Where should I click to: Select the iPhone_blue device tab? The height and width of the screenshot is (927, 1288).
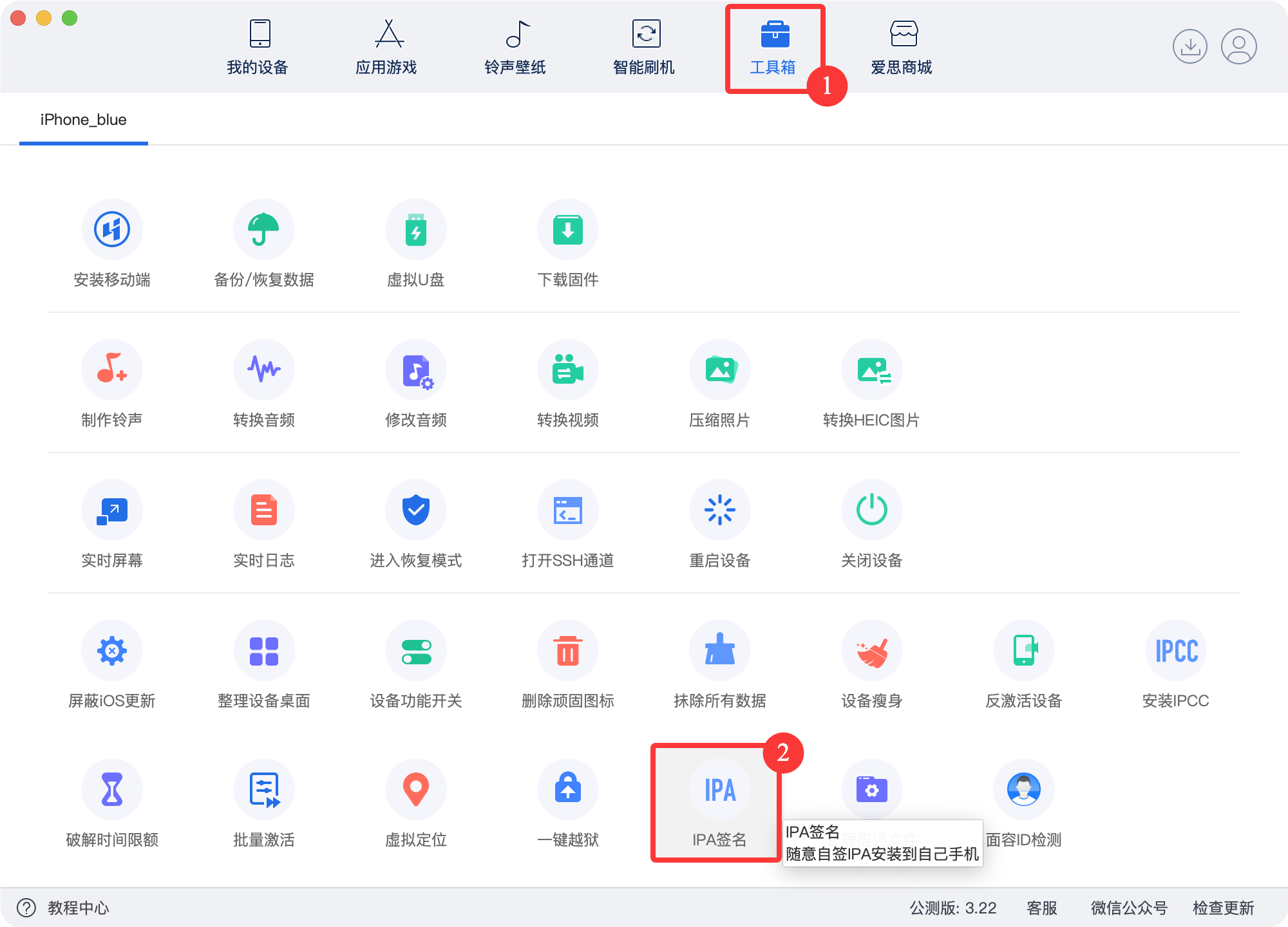82,119
